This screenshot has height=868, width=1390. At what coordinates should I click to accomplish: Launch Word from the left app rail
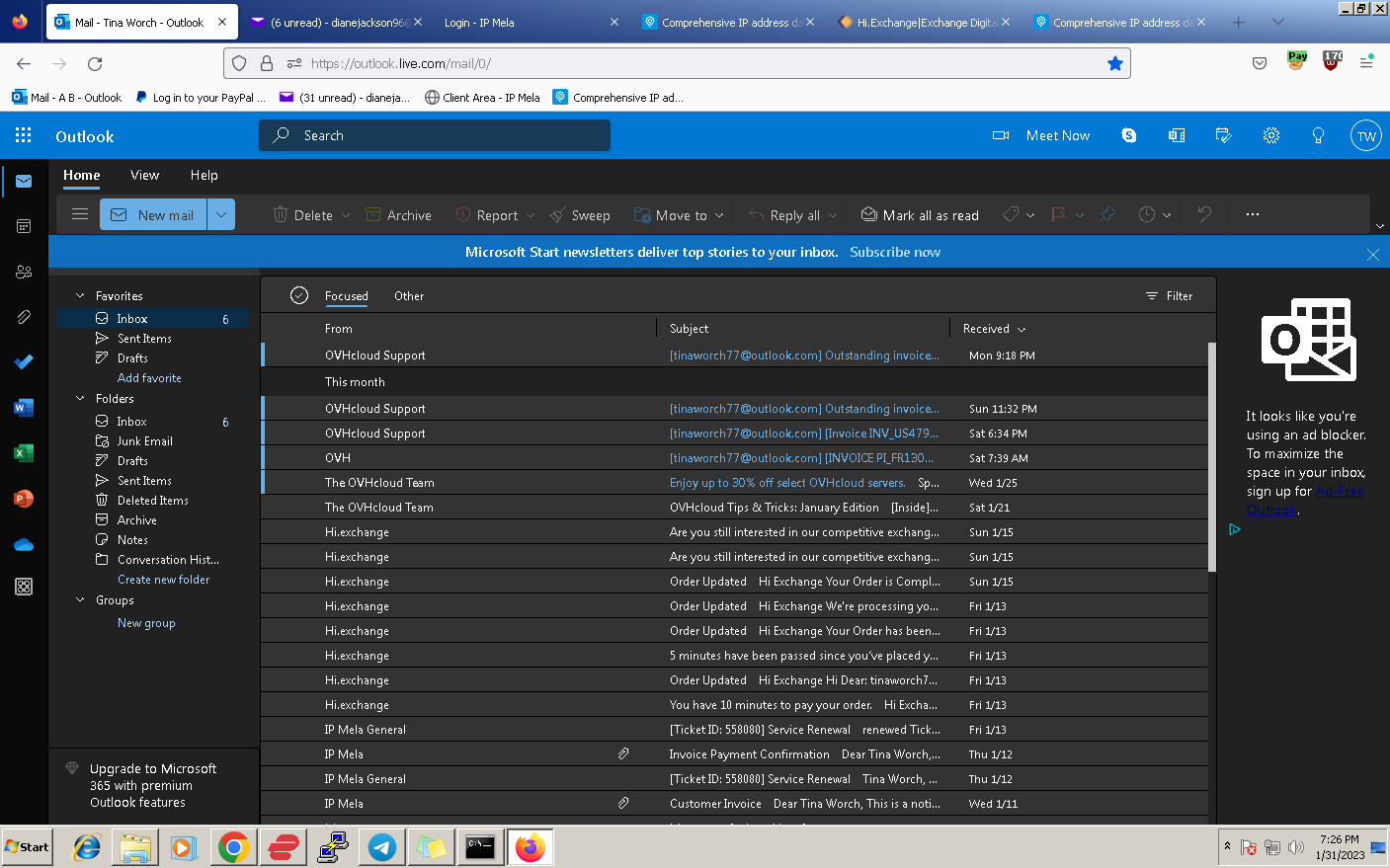pyautogui.click(x=24, y=408)
